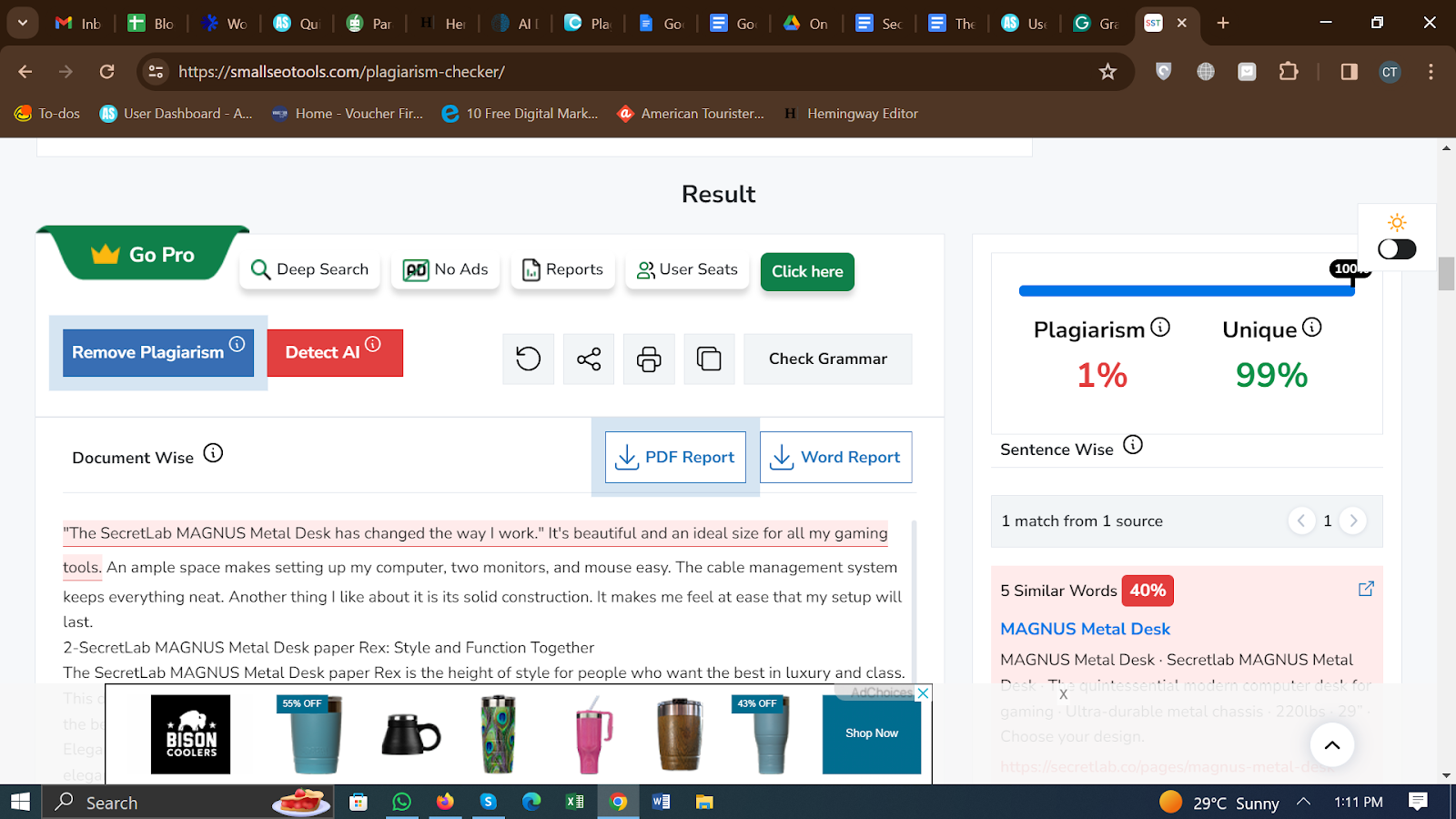Screen dimensions: 1456x819
Task: Open a new browser tab
Action: (x=1223, y=23)
